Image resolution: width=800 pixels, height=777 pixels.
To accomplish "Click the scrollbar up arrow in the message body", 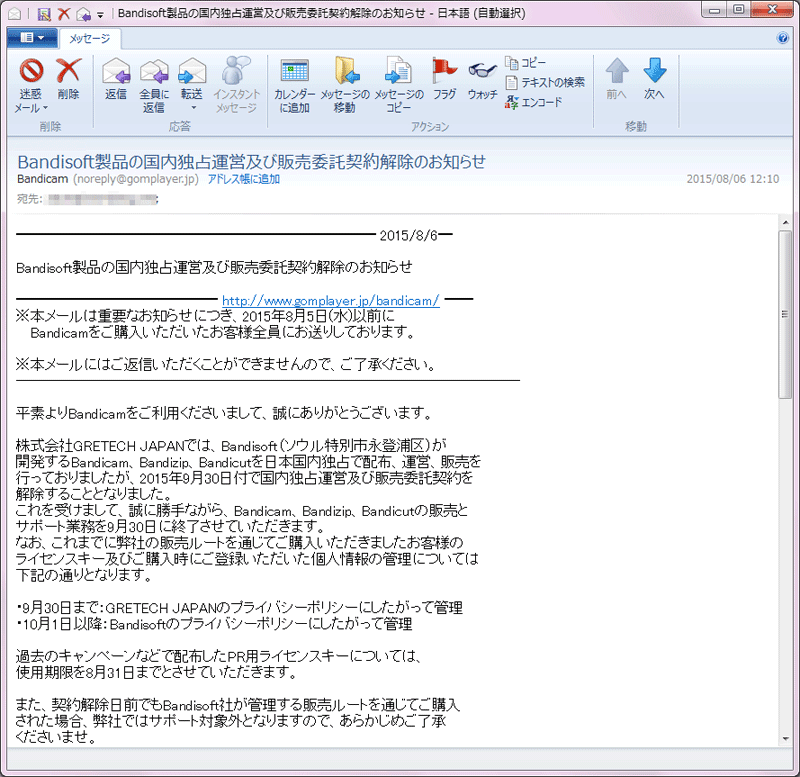I will pos(785,222).
